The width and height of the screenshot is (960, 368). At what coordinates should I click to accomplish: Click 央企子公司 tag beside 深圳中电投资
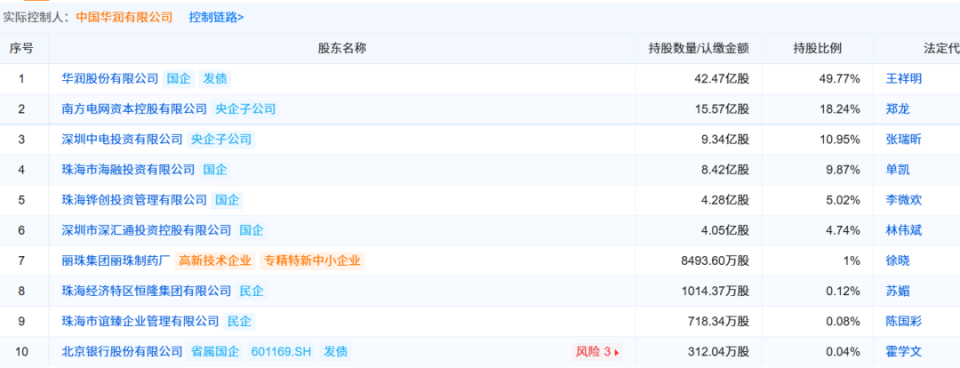(221, 139)
